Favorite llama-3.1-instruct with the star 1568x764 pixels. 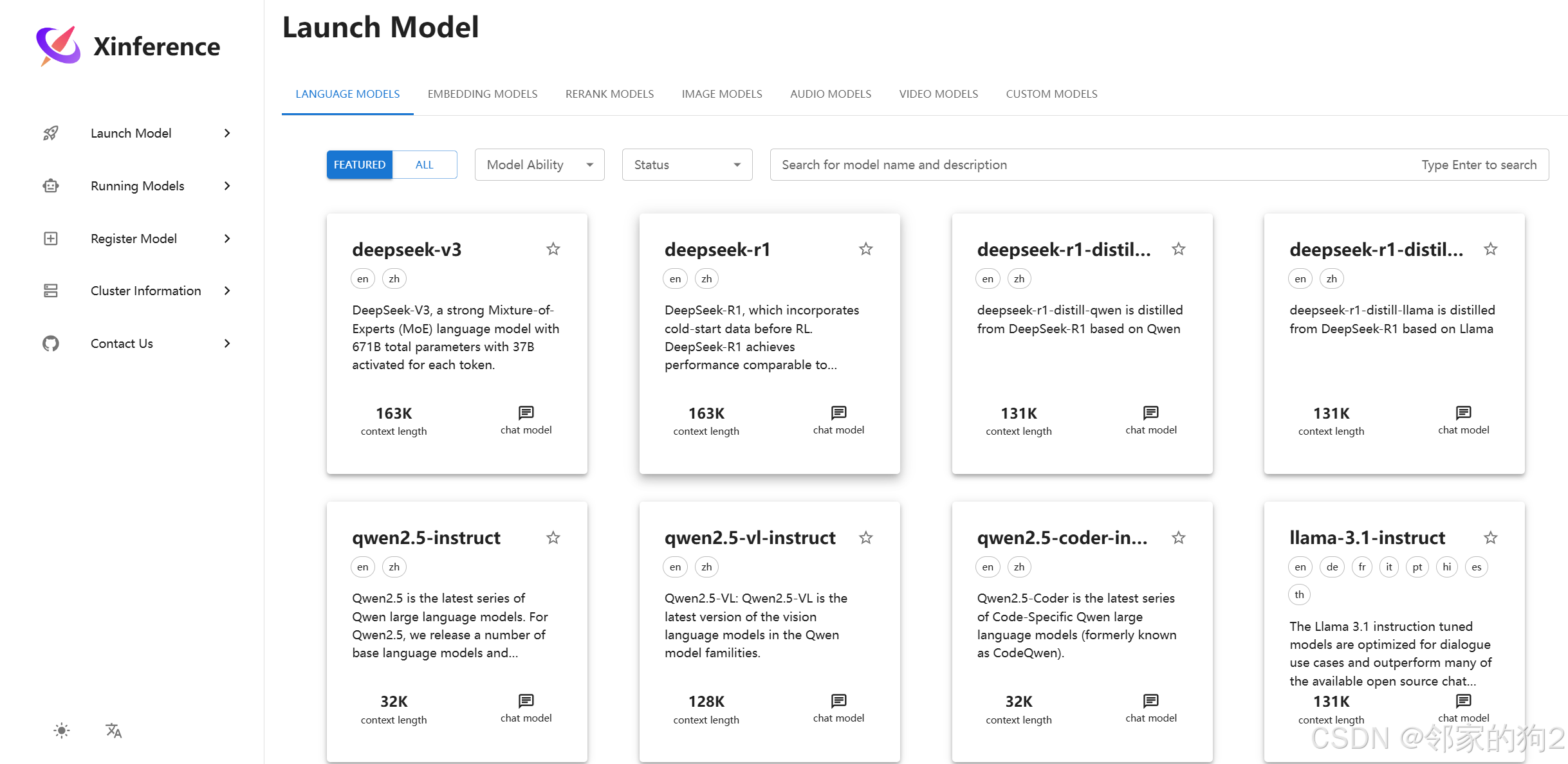[1491, 538]
